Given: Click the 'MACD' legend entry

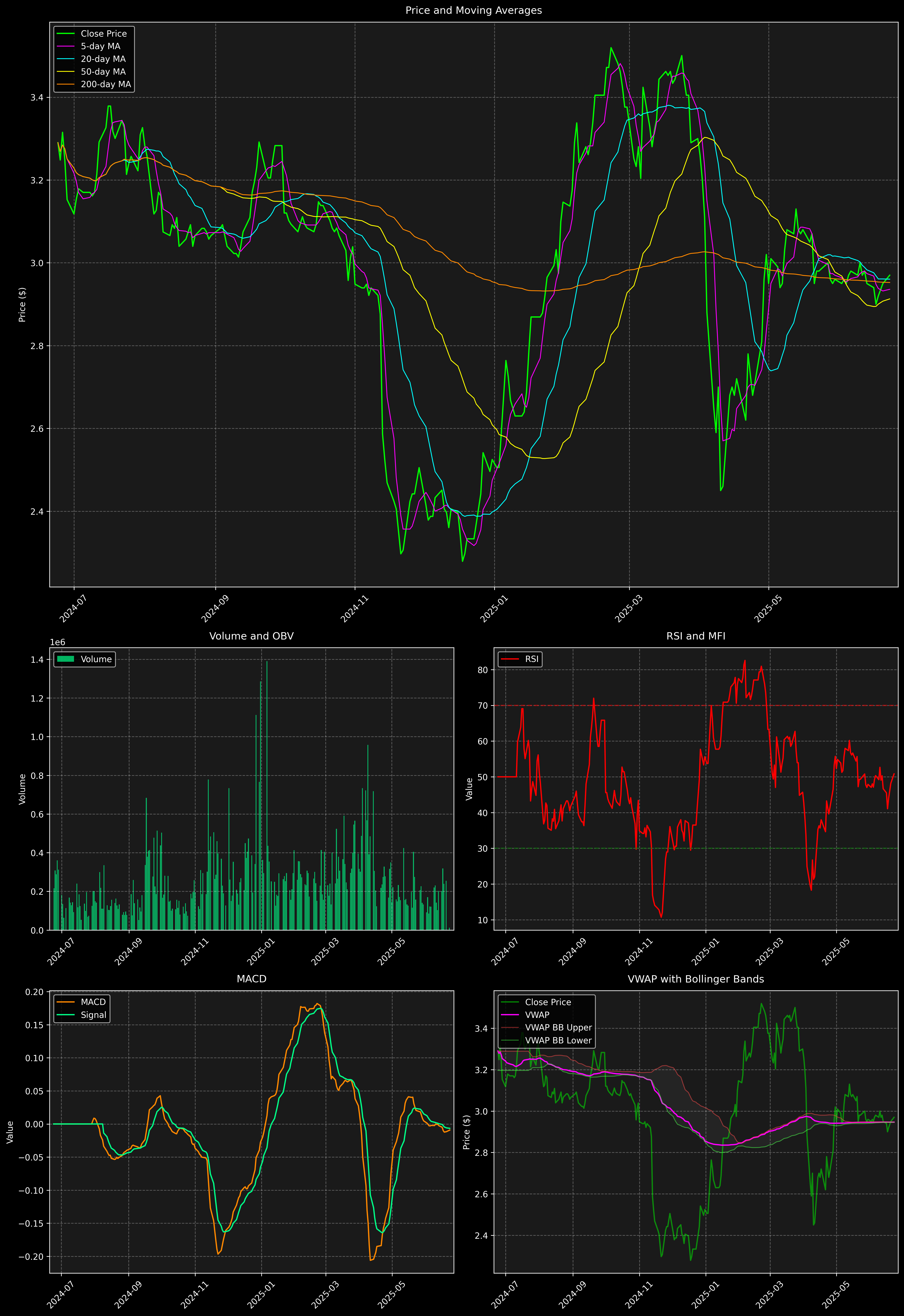Looking at the screenshot, I should click(82, 1002).
